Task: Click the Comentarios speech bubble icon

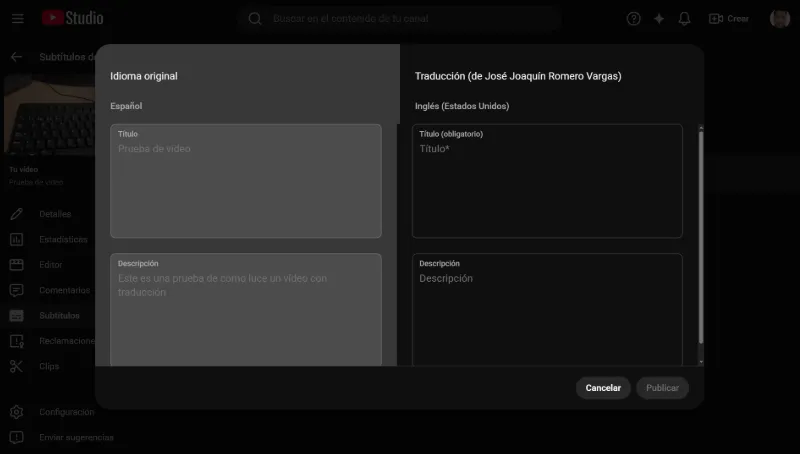Action: click(16, 290)
